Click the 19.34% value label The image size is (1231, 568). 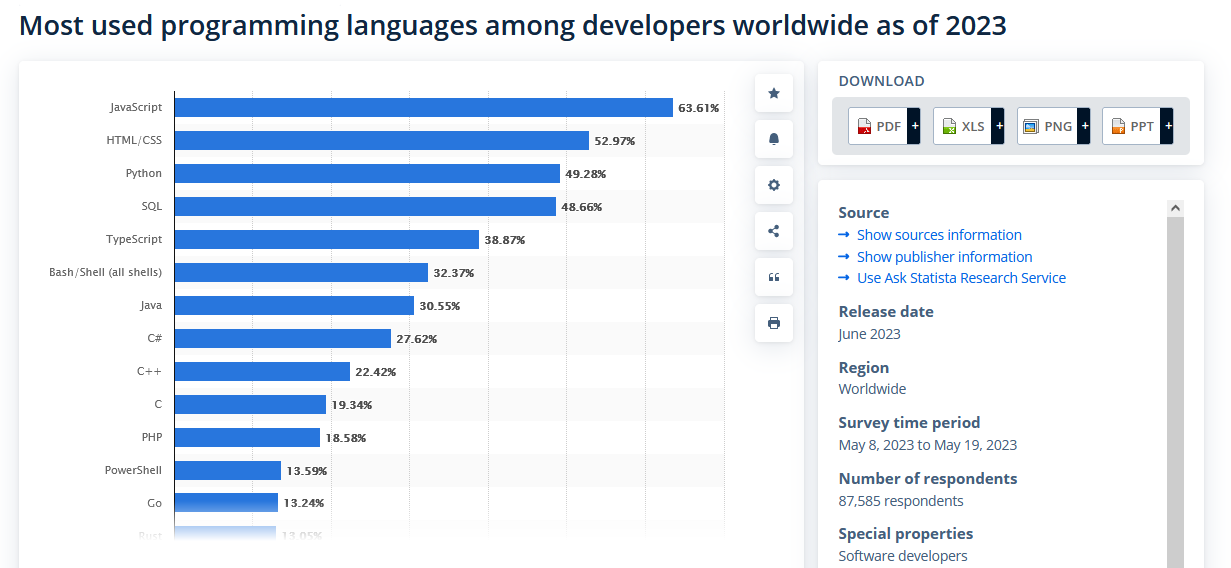coord(352,405)
